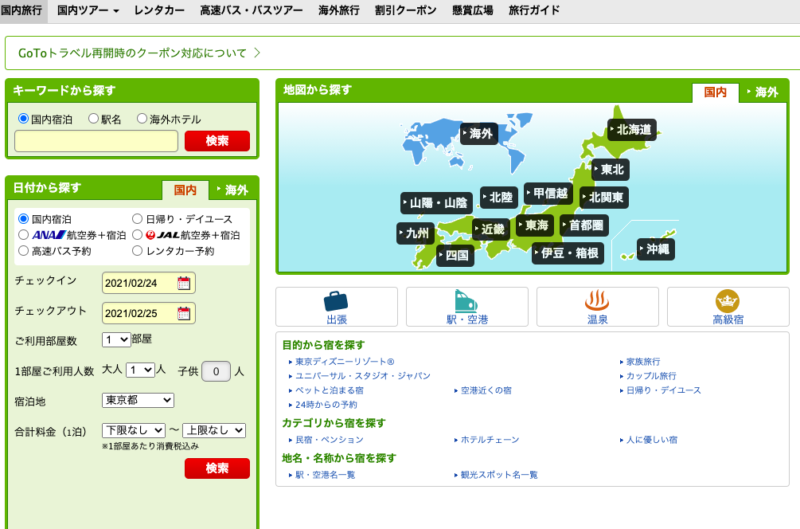Open 民宿・ペンション link
Screen dimensions: 800x529
click(329, 439)
